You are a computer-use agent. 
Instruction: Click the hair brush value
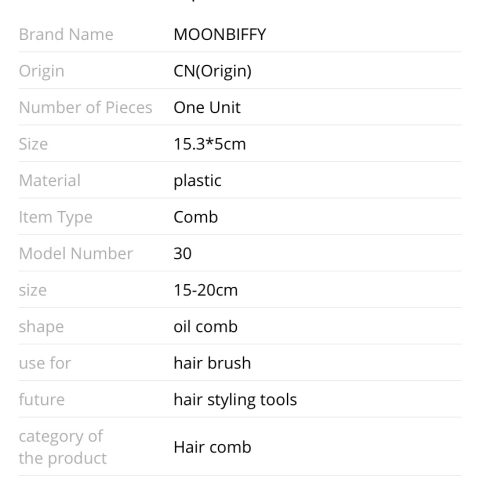(212, 363)
